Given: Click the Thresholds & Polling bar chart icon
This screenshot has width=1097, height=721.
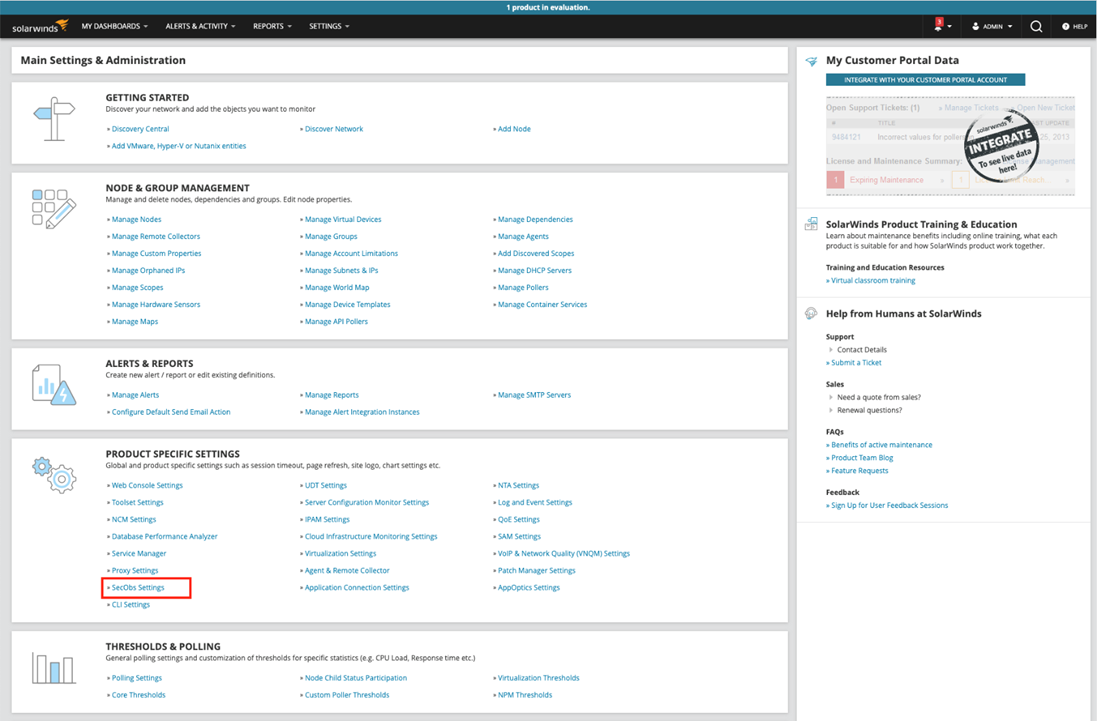Looking at the screenshot, I should click(53, 669).
